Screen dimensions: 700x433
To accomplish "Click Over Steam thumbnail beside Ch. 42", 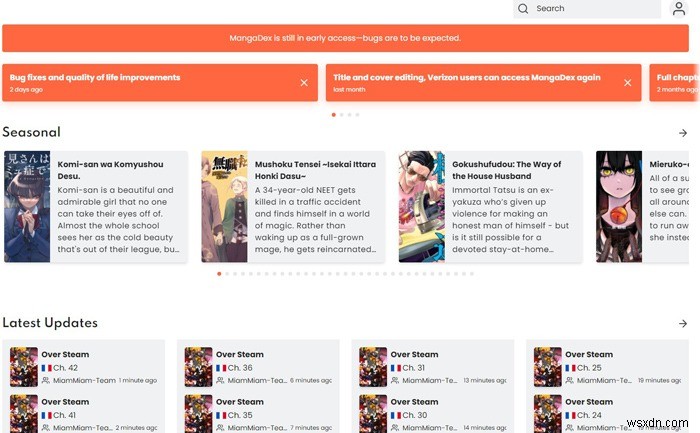I will point(24,367).
